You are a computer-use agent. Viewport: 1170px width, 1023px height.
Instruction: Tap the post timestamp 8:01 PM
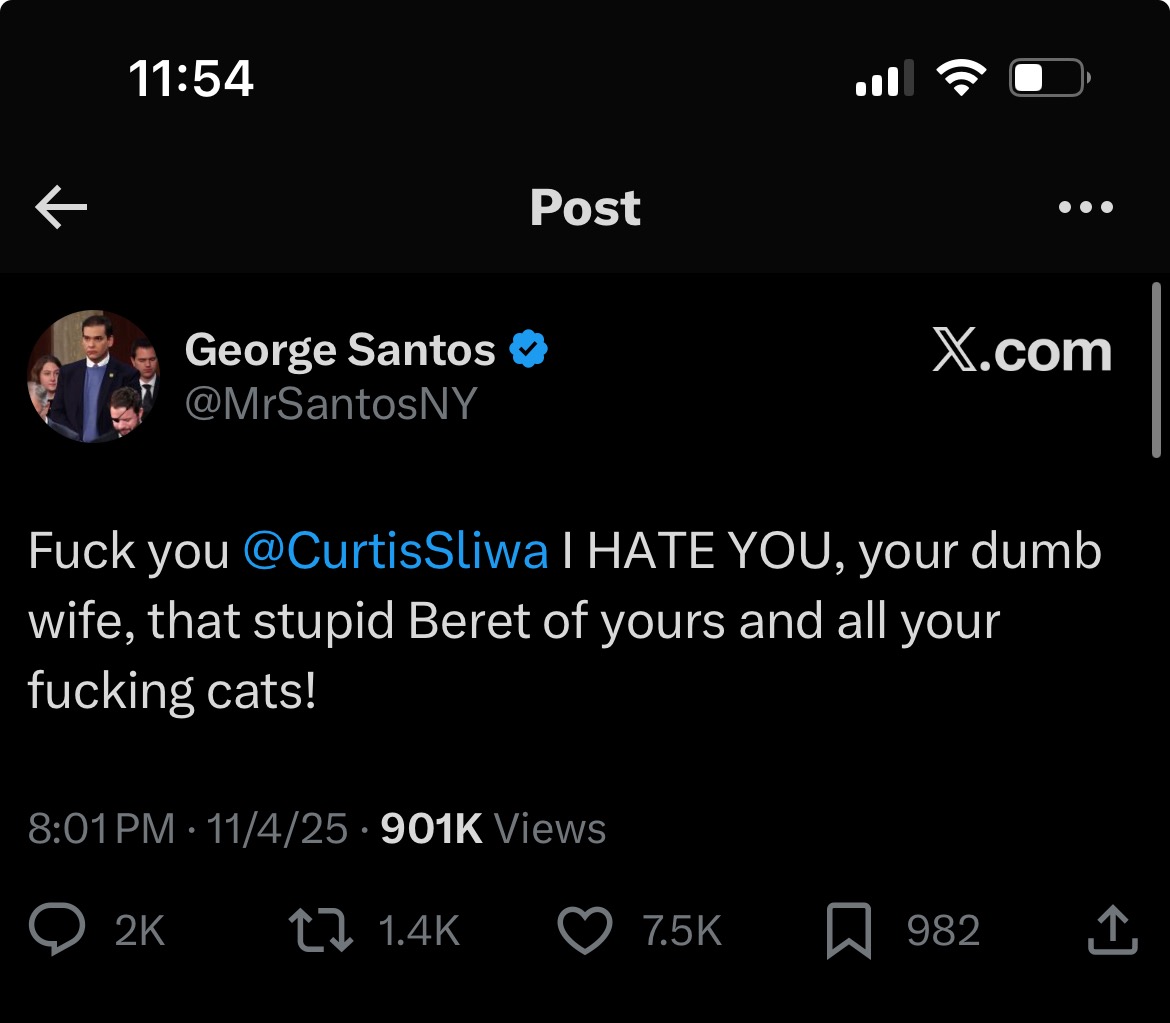click(101, 829)
